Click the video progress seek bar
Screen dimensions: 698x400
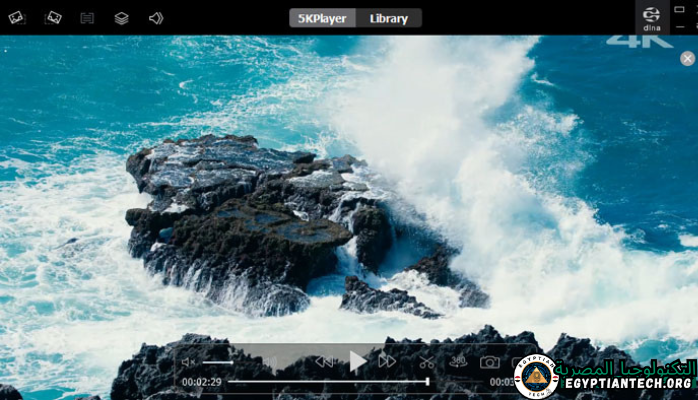[328, 381]
